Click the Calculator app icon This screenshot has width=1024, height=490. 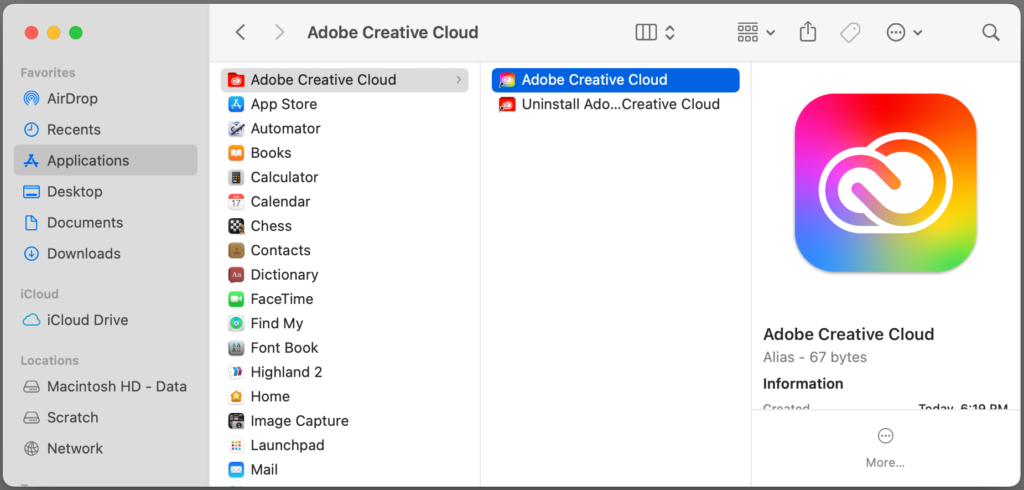click(236, 177)
